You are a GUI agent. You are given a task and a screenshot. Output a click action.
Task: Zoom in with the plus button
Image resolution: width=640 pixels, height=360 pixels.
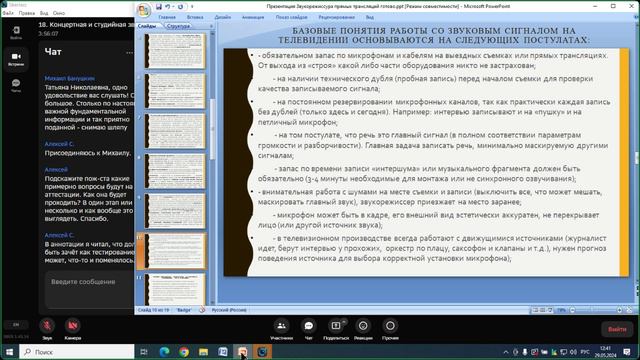620,310
